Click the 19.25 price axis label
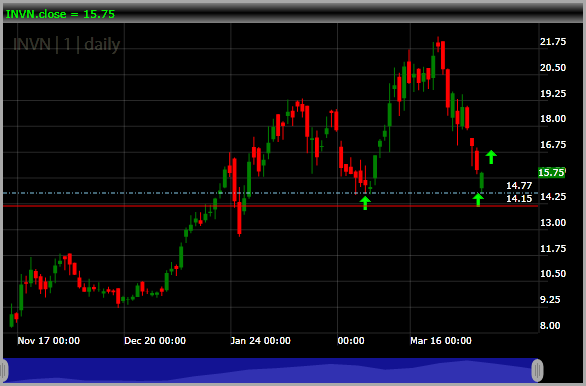 point(553,93)
